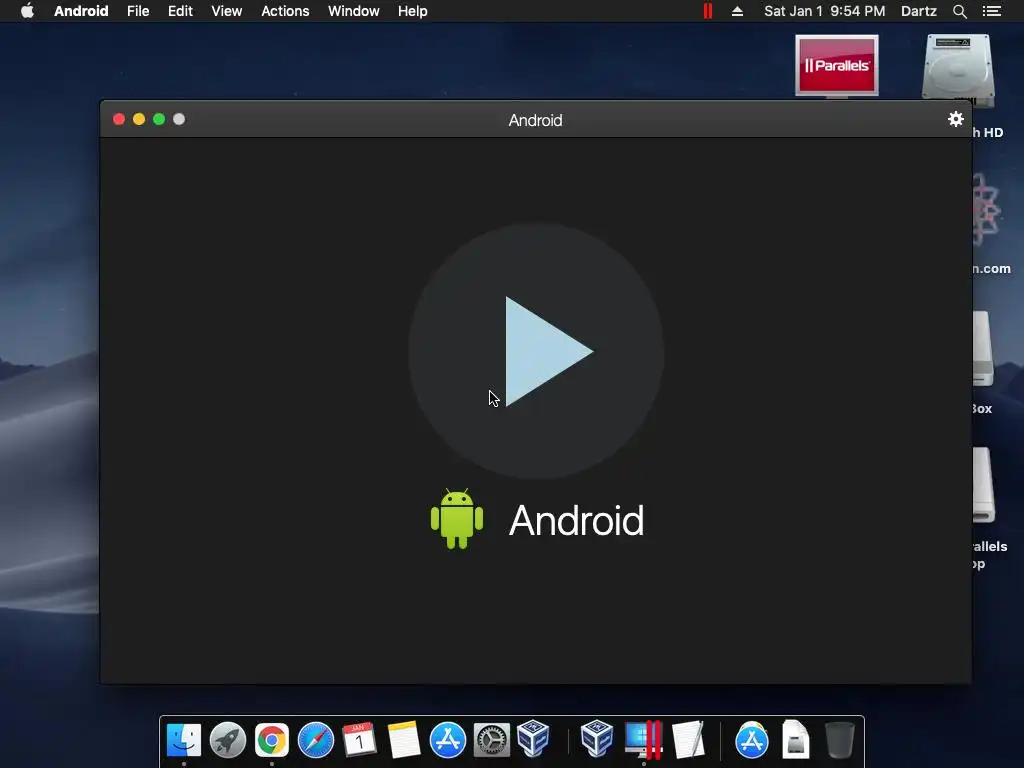Launch Google Chrome from the Dock
1024x768 pixels.
(x=272, y=741)
